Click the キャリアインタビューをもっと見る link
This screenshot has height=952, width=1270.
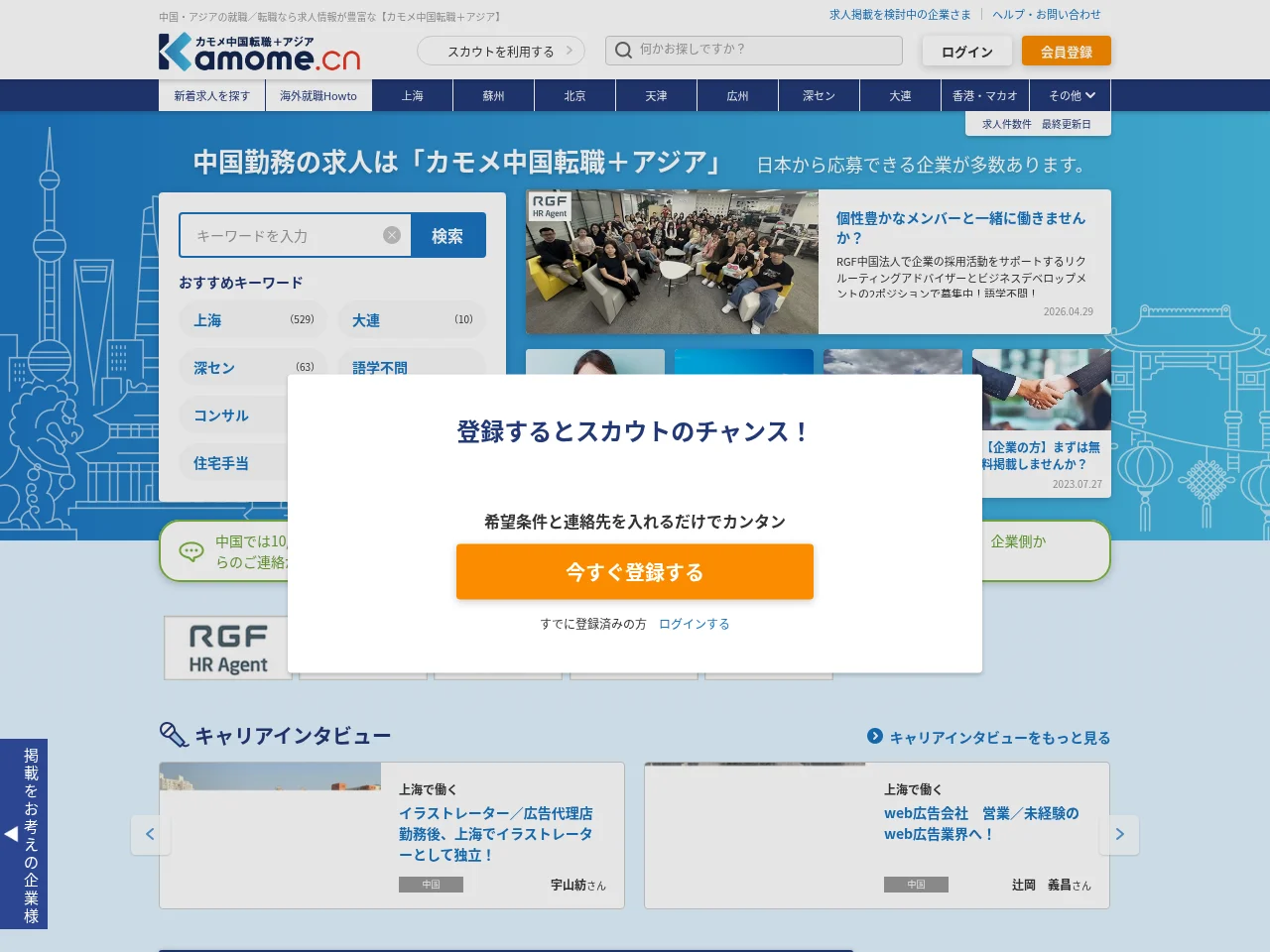(x=1000, y=738)
